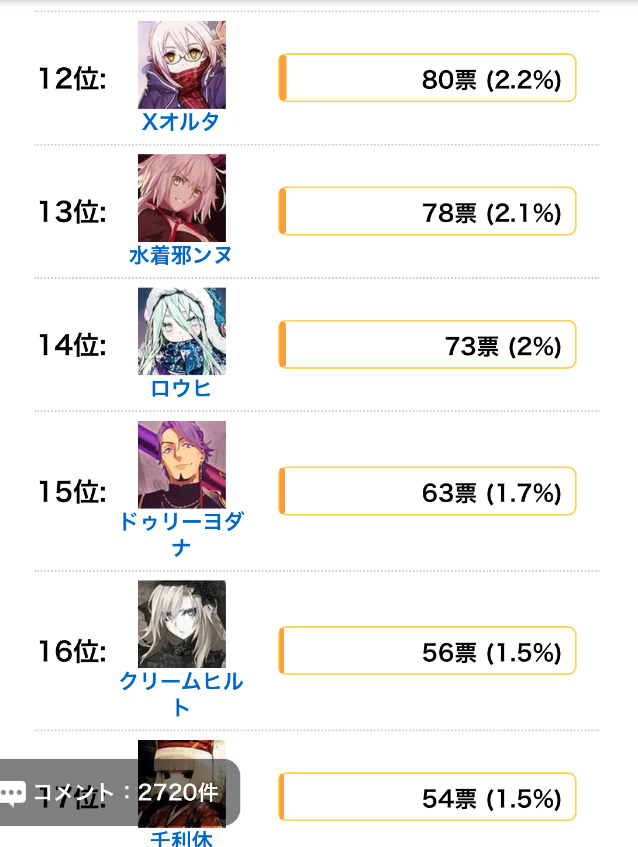Select the ドゥリーヨダナ character portrait
638x847 pixels.
tap(182, 464)
